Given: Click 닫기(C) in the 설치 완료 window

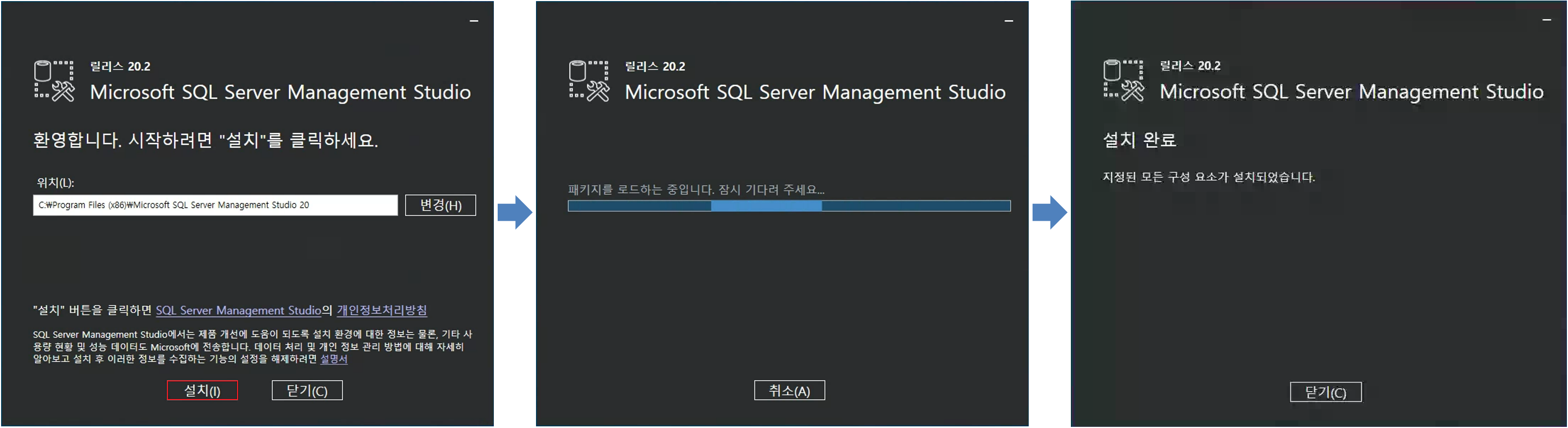Looking at the screenshot, I should point(1326,392).
